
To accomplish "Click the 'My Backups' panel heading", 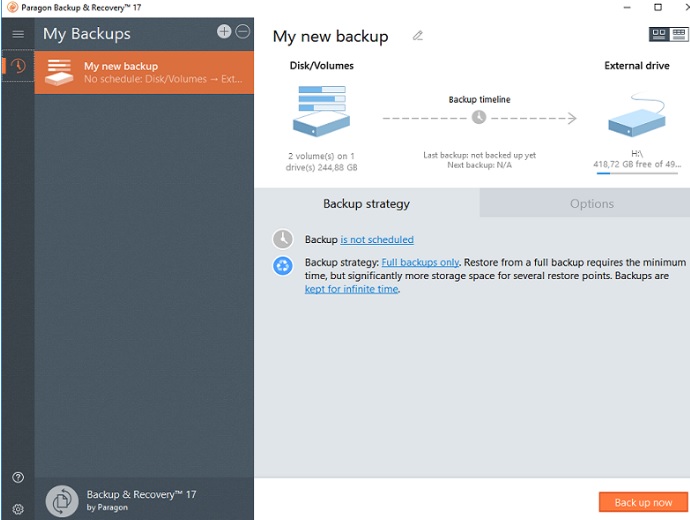I will pyautogui.click(x=87, y=34).
